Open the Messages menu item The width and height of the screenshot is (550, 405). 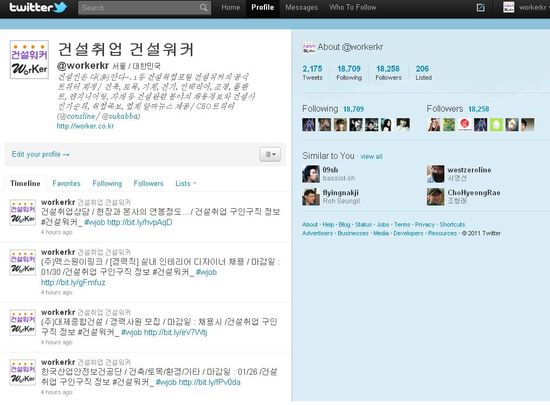301,7
